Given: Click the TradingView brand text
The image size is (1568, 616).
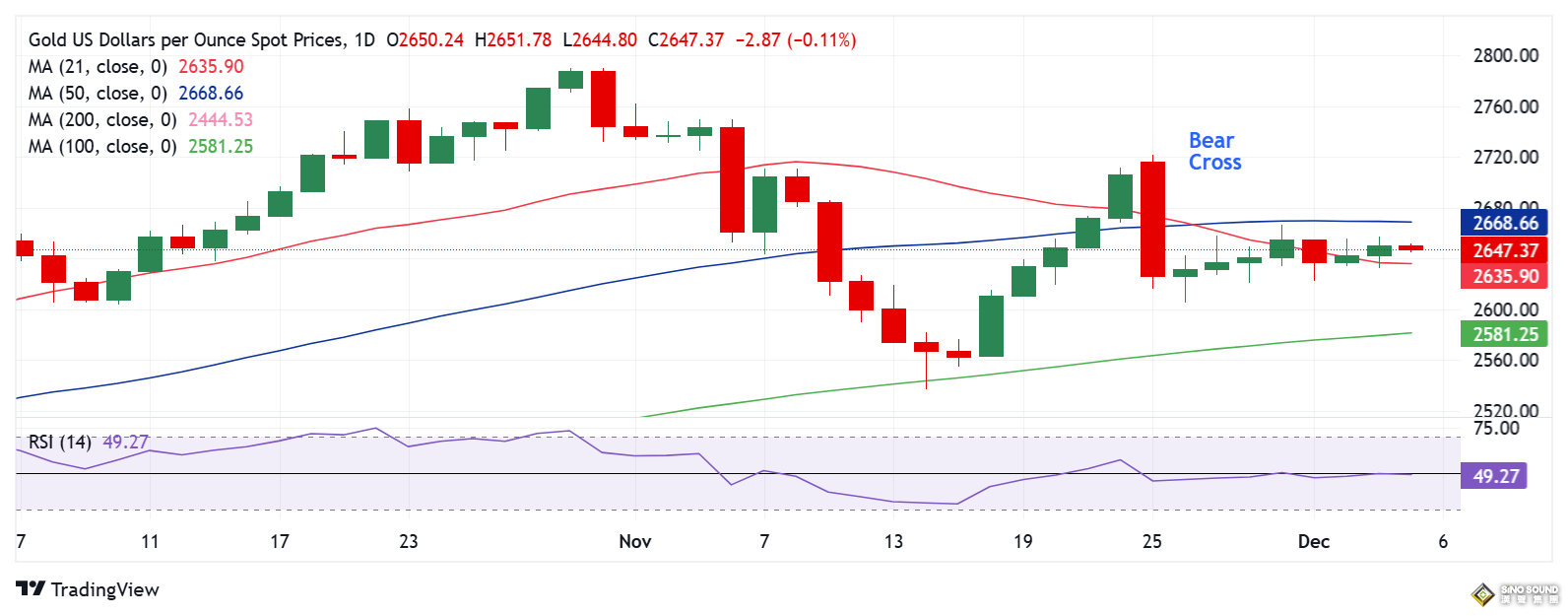Looking at the screenshot, I should coord(105,589).
